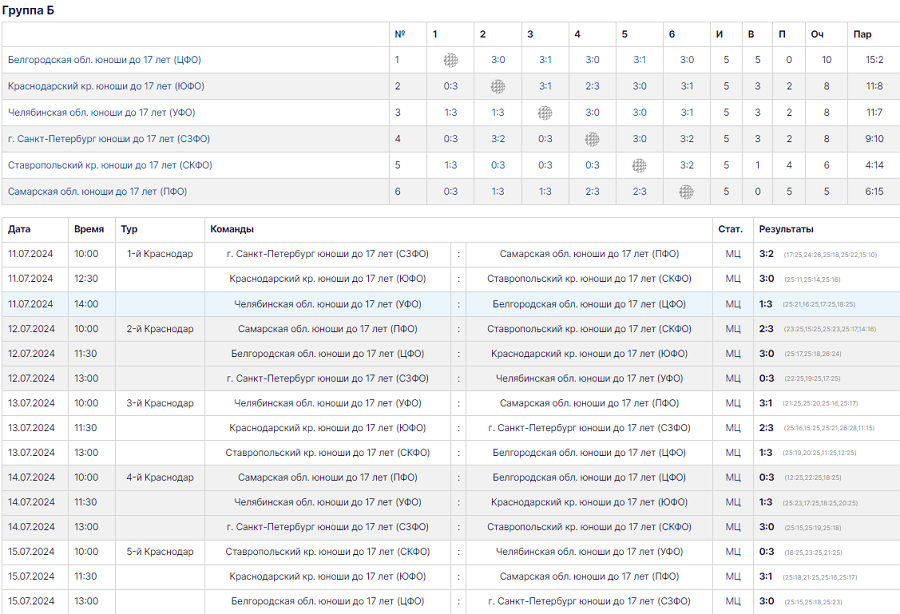The height and width of the screenshot is (614, 900).
Task: Click the Дата column header
Action: click(x=19, y=229)
